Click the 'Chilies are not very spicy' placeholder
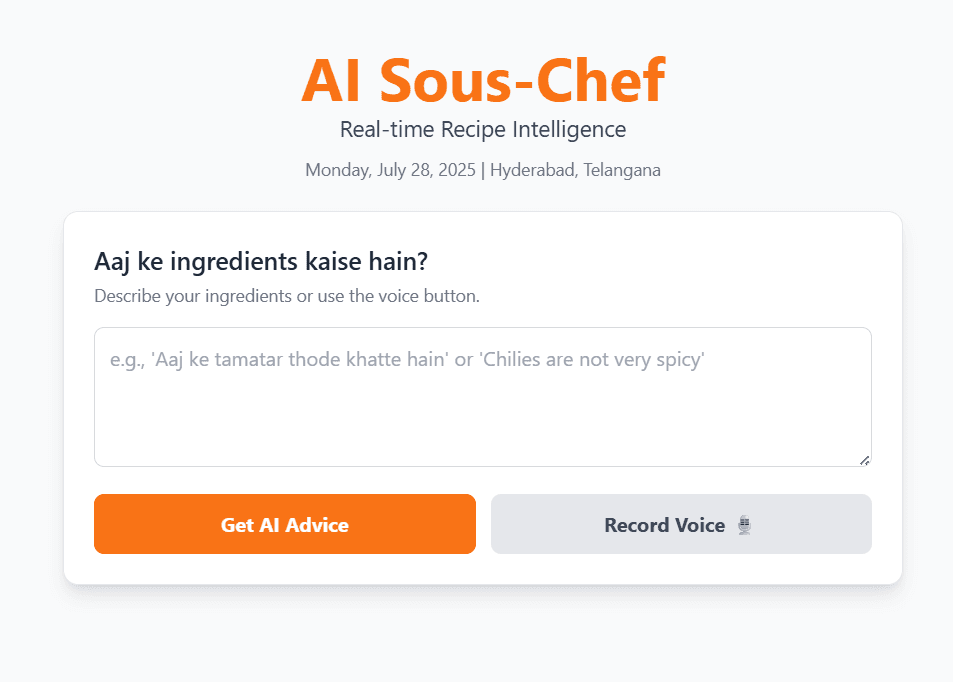Screen dimensions: 953x682 [593, 359]
